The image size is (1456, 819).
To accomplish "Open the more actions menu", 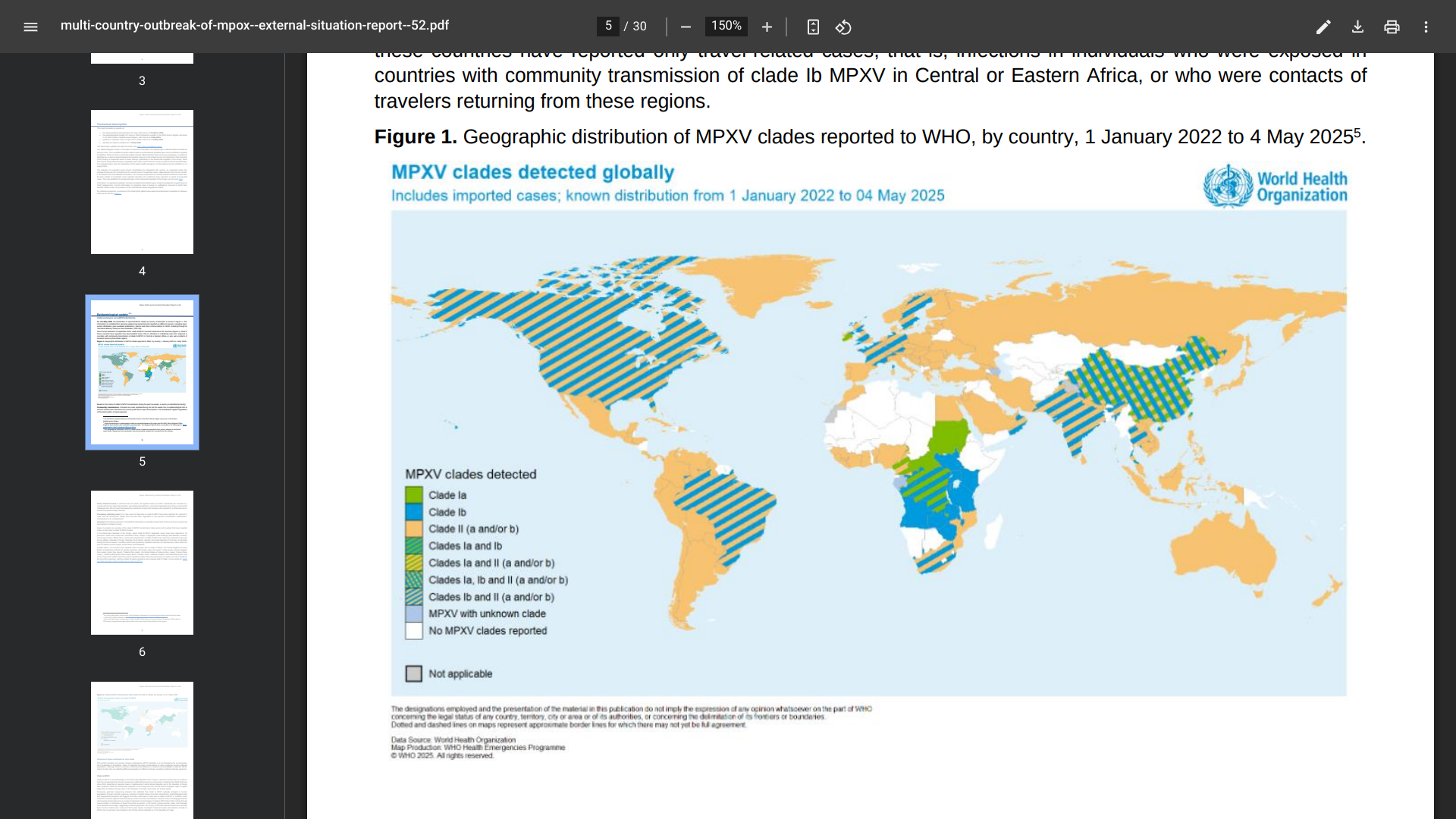I will [x=1426, y=27].
